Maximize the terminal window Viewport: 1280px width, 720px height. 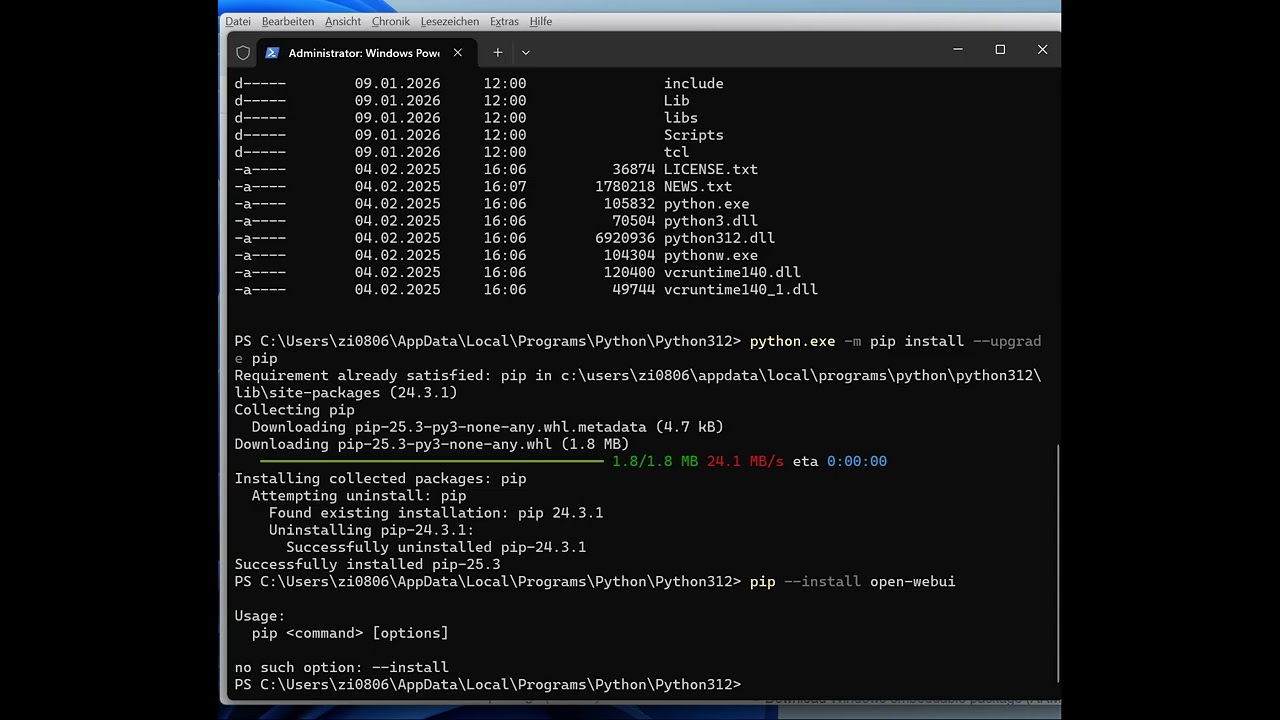pyautogui.click(x=1000, y=49)
